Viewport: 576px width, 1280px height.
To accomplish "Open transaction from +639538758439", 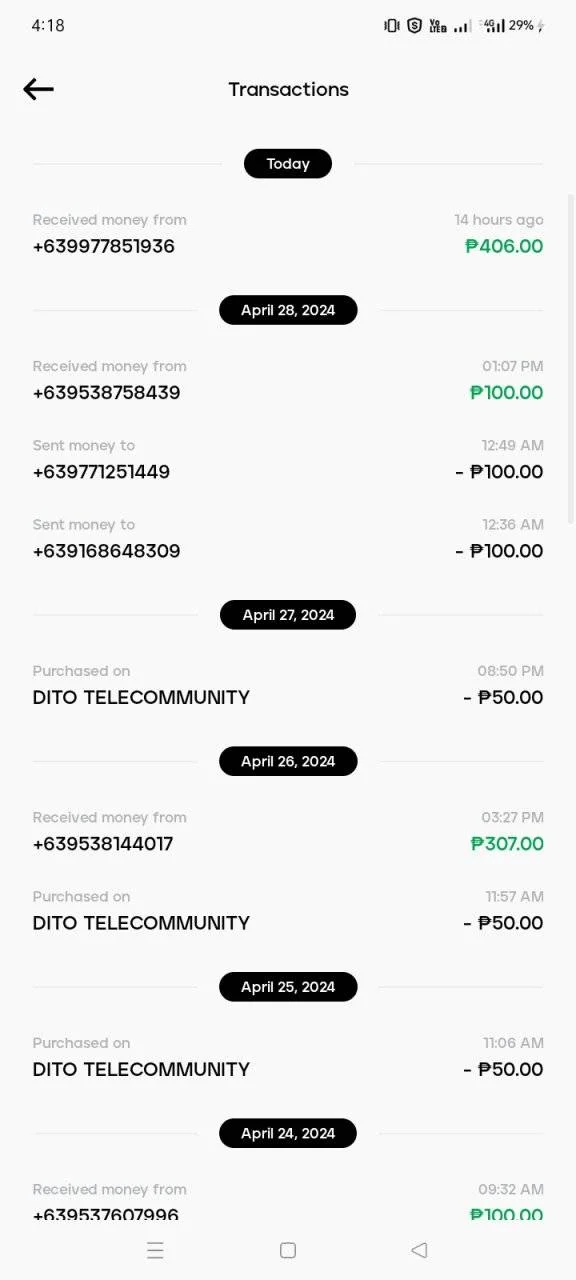I will pos(288,380).
